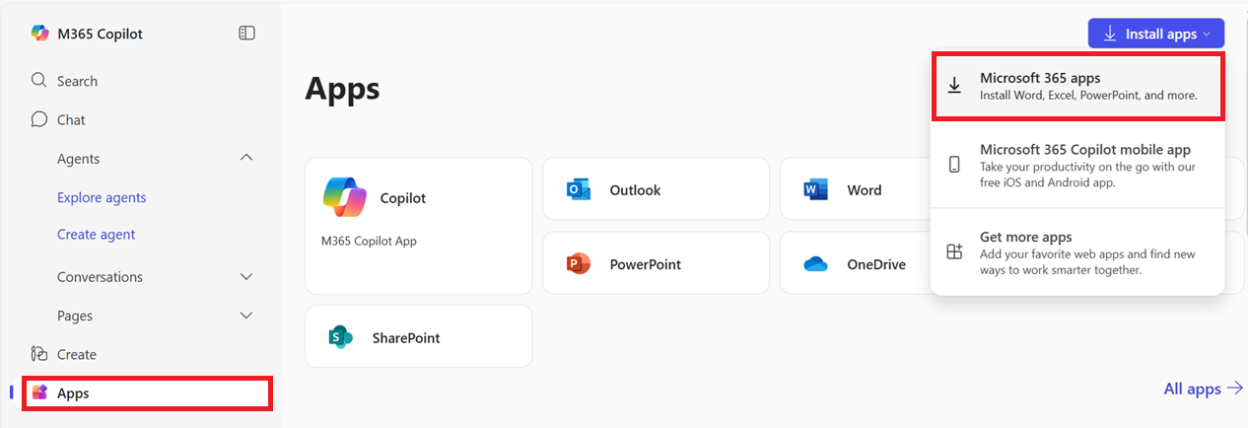Screen dimensions: 1248x428
Task: Click the OneDrive cloud icon
Action: tap(816, 264)
